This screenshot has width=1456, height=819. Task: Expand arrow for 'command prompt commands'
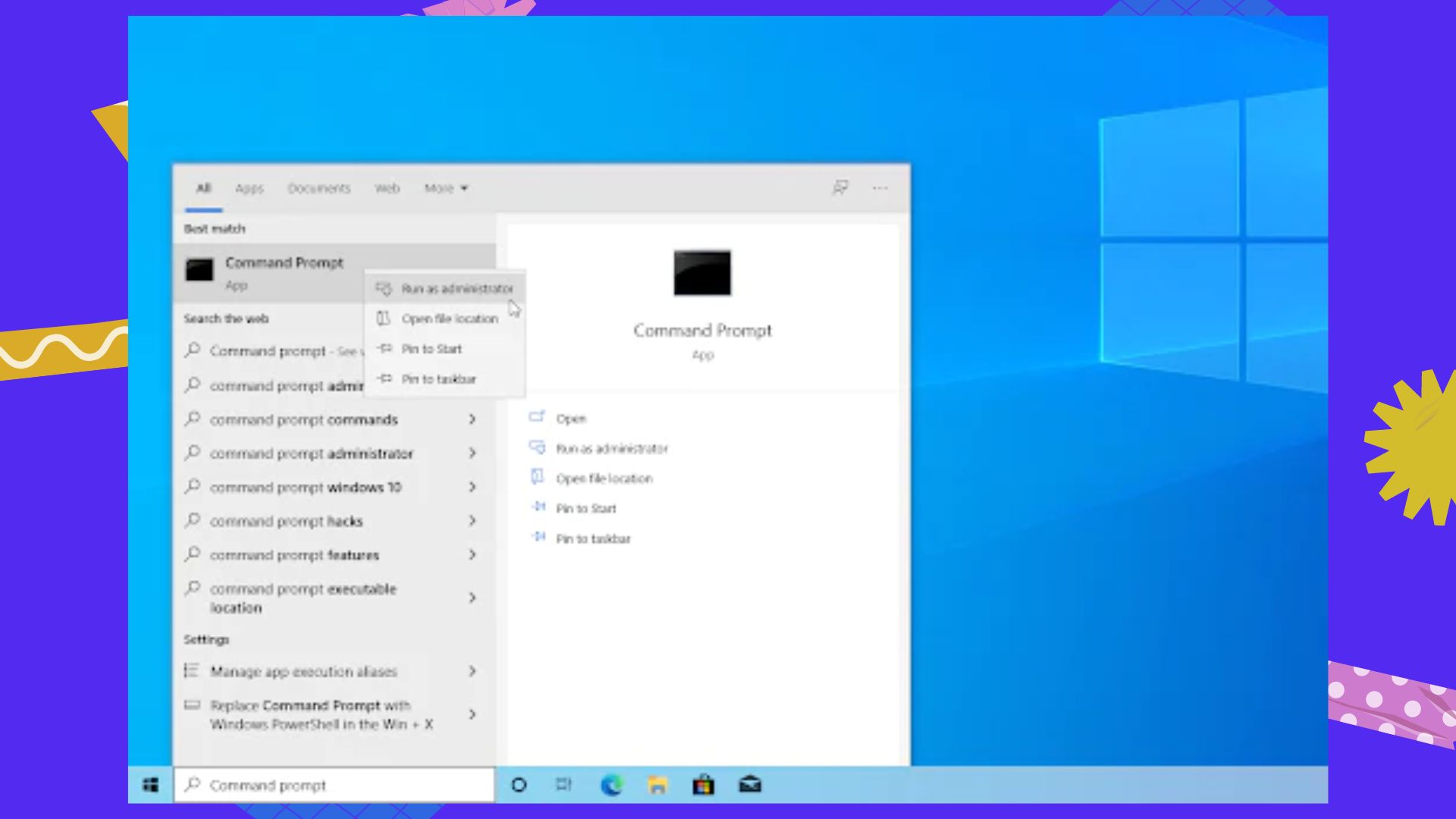[x=472, y=419]
